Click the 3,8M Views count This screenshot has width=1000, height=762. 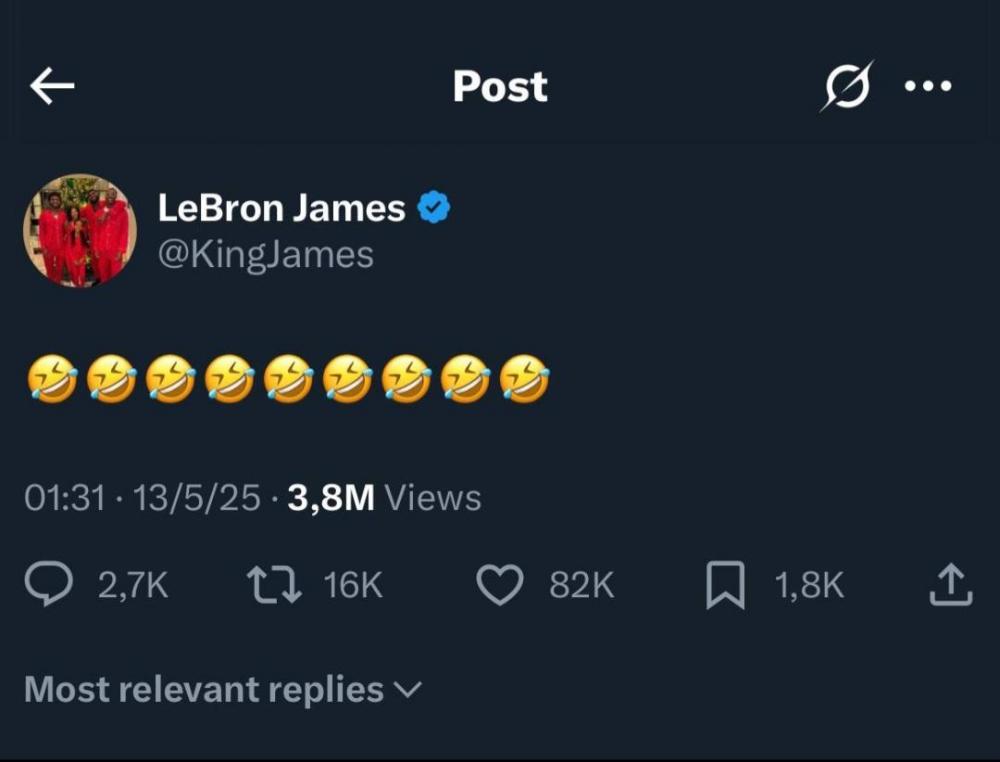[384, 498]
